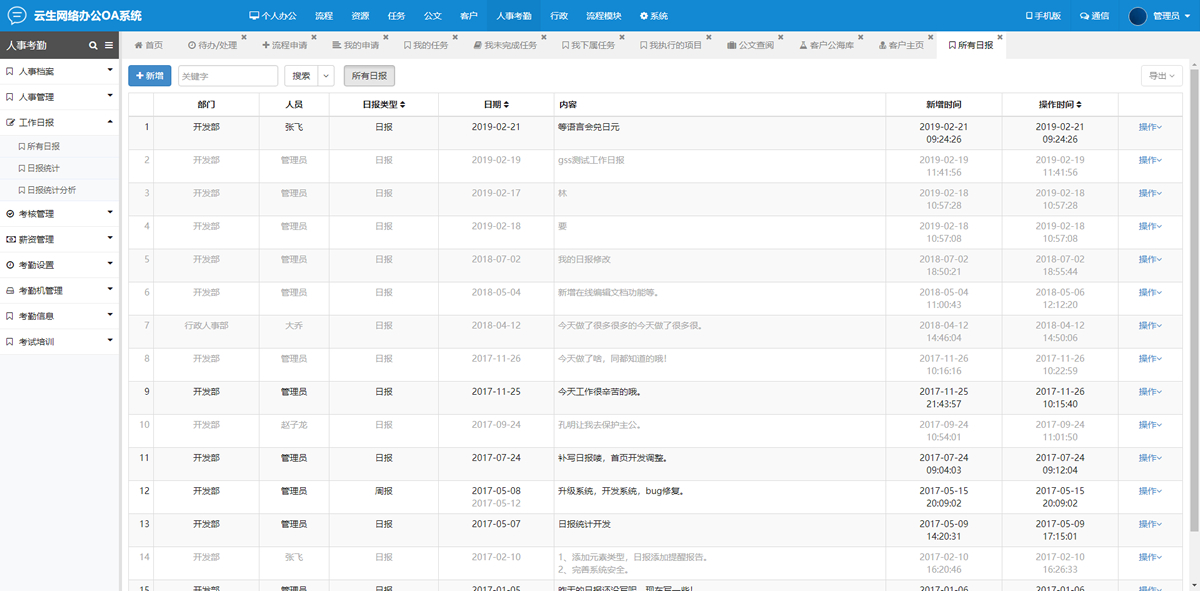This screenshot has height=591, width=1200.
Task: Open 日报统计分析 in sidebar
Action: click(50, 190)
